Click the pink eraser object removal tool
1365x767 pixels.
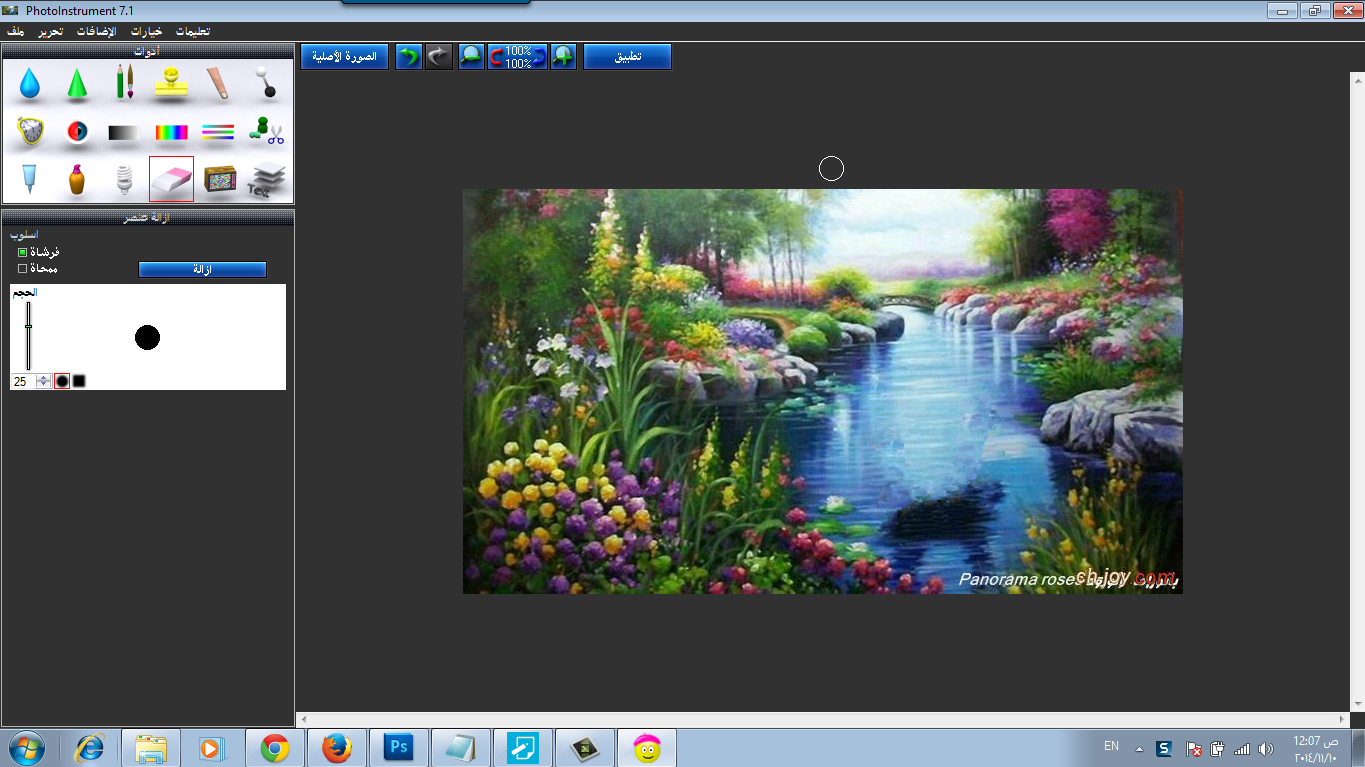[172, 179]
